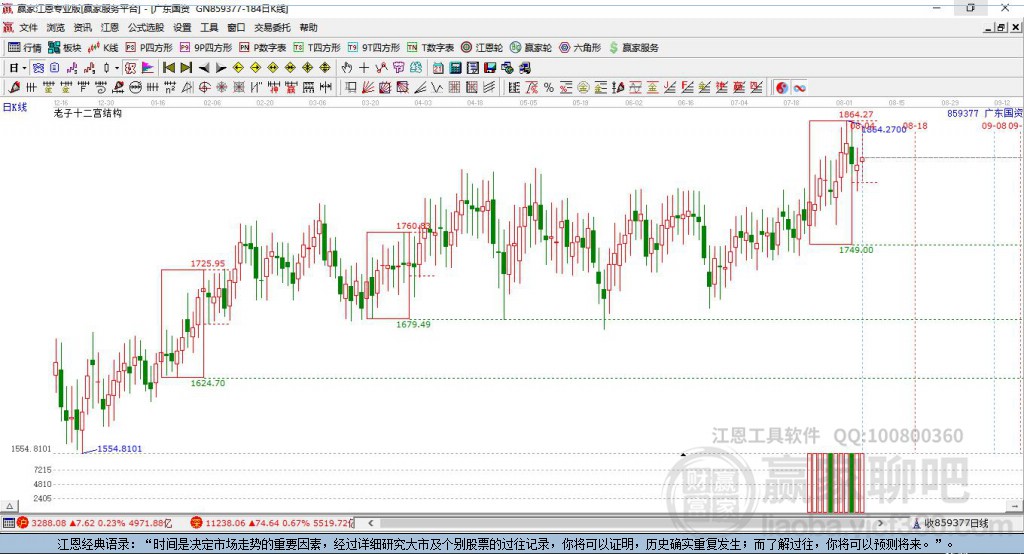Expand the 日 period dropdown arrow

[24, 68]
